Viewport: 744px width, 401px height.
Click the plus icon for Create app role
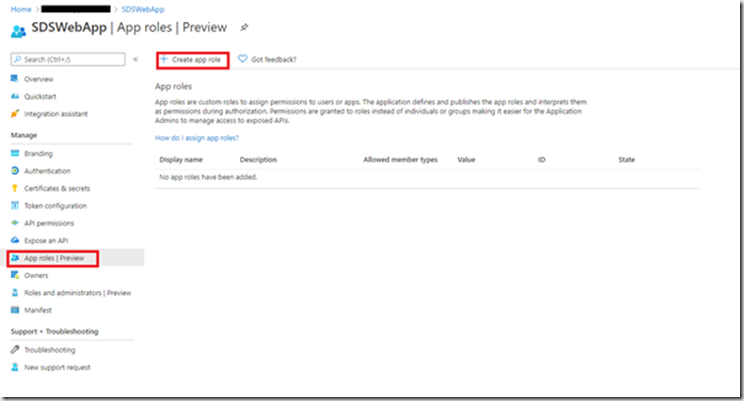tap(164, 59)
